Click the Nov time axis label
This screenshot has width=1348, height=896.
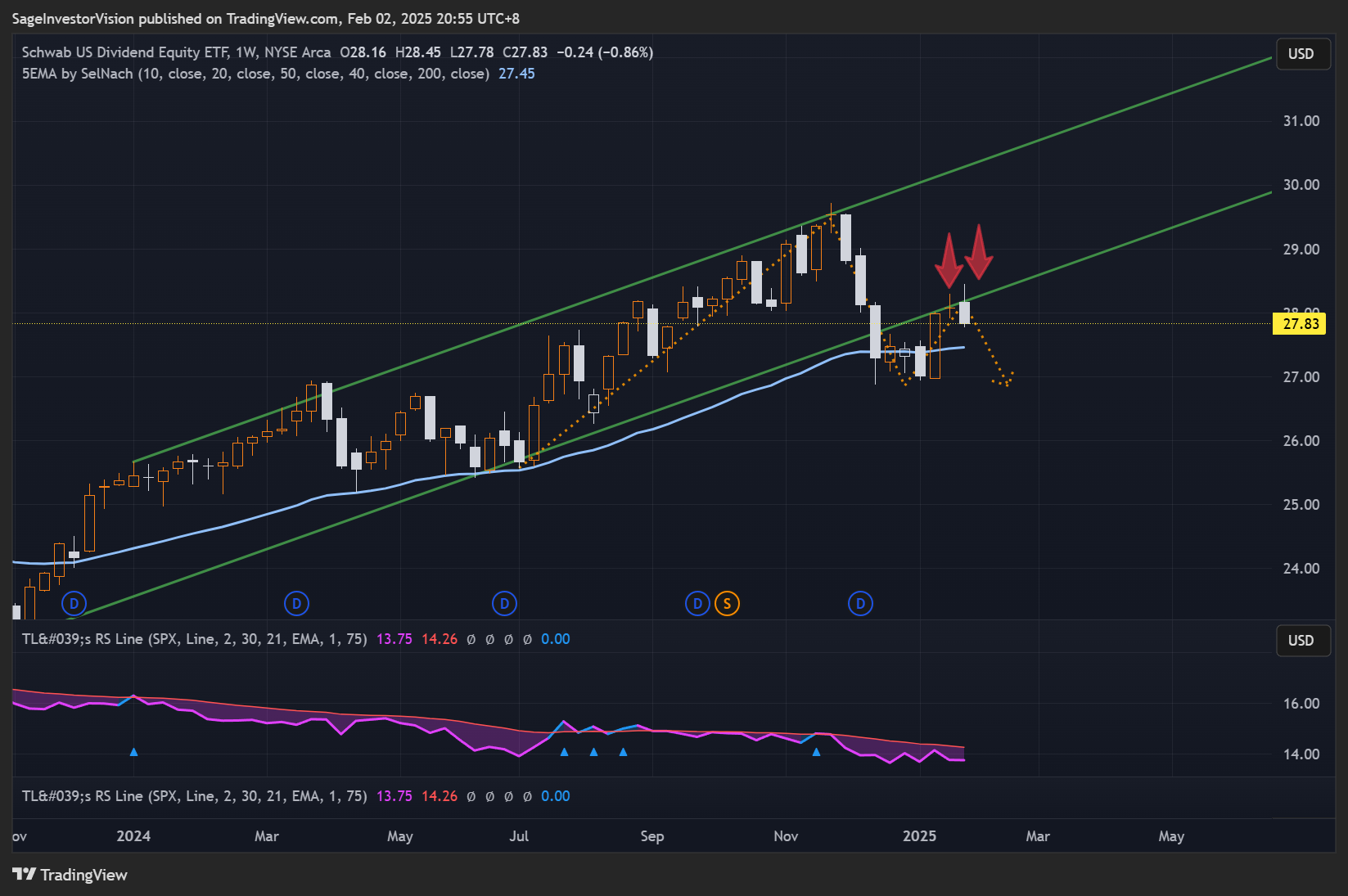786,836
